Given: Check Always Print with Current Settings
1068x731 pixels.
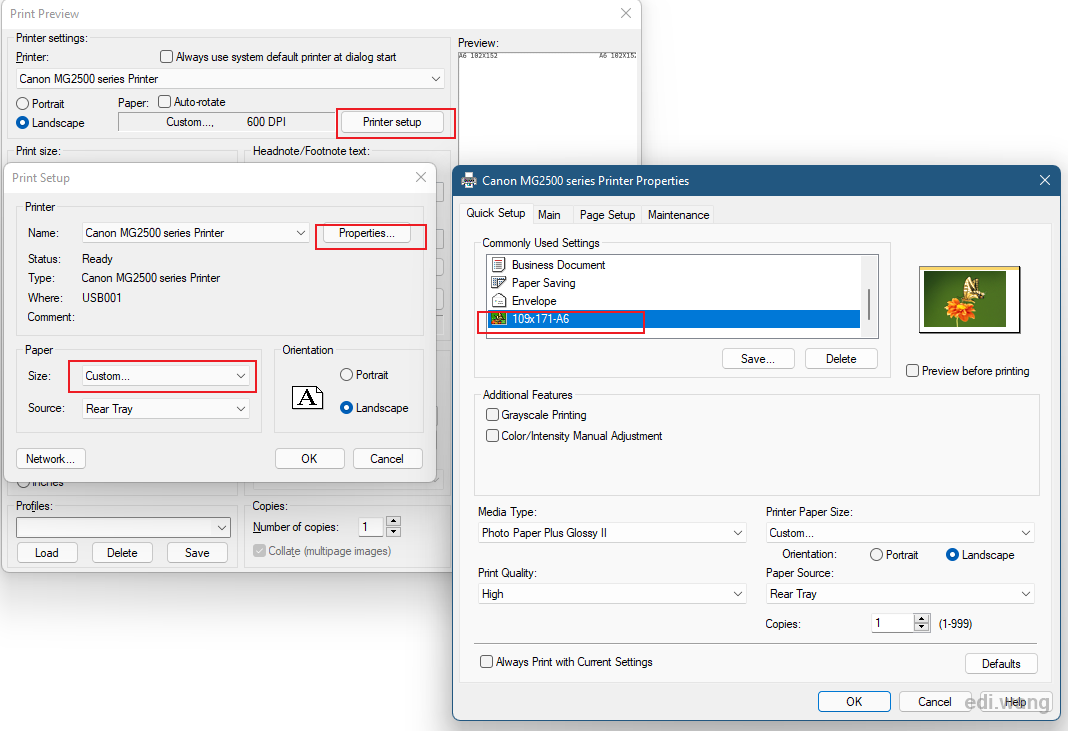Looking at the screenshot, I should pos(486,662).
